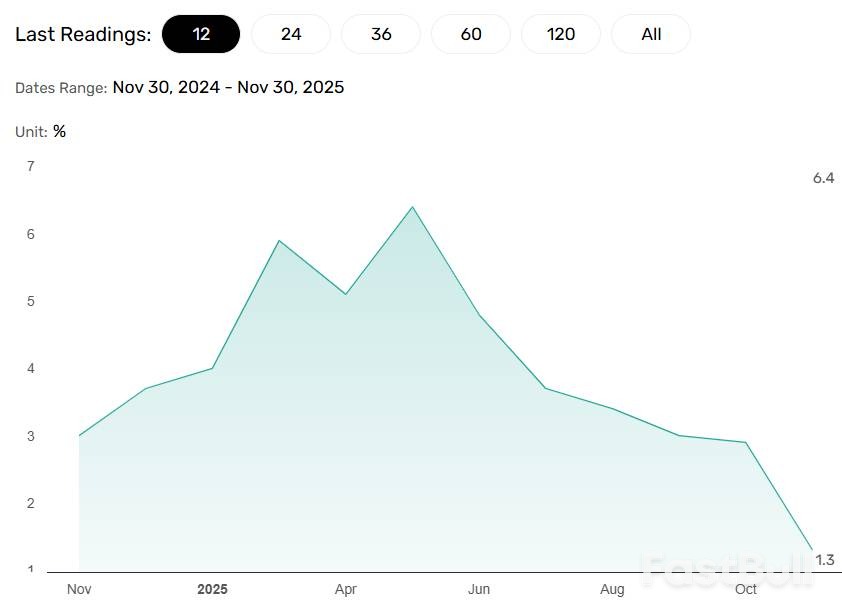Click the Jun x-axis label
This screenshot has width=842, height=615.
[x=479, y=589]
